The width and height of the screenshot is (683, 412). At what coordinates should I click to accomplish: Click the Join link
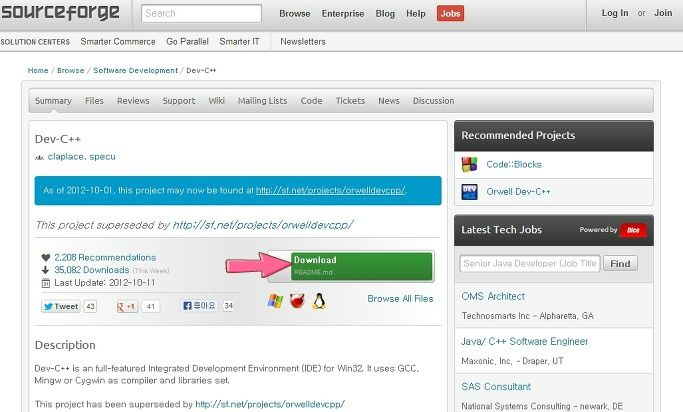(663, 13)
